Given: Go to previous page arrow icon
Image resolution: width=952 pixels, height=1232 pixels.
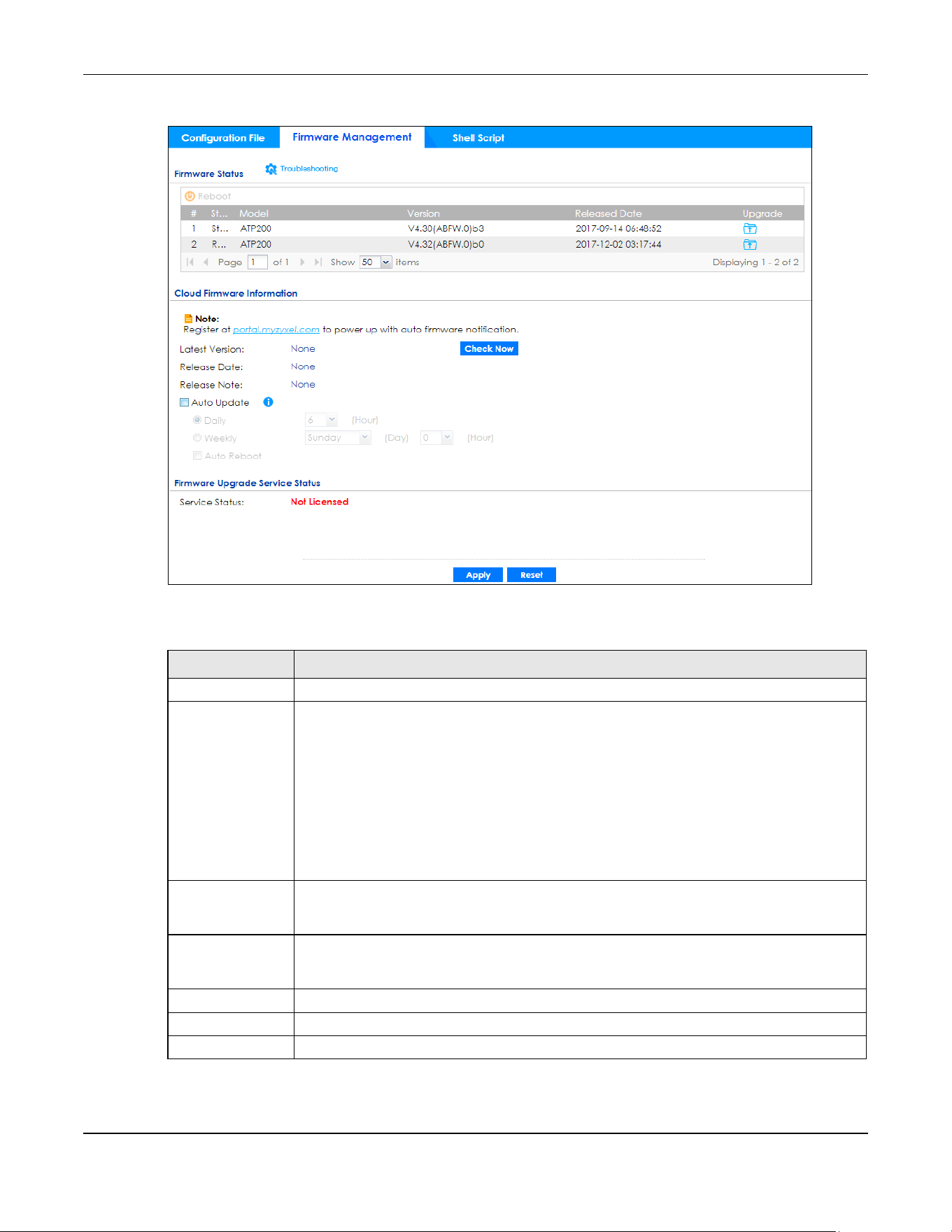Looking at the screenshot, I should (206, 262).
